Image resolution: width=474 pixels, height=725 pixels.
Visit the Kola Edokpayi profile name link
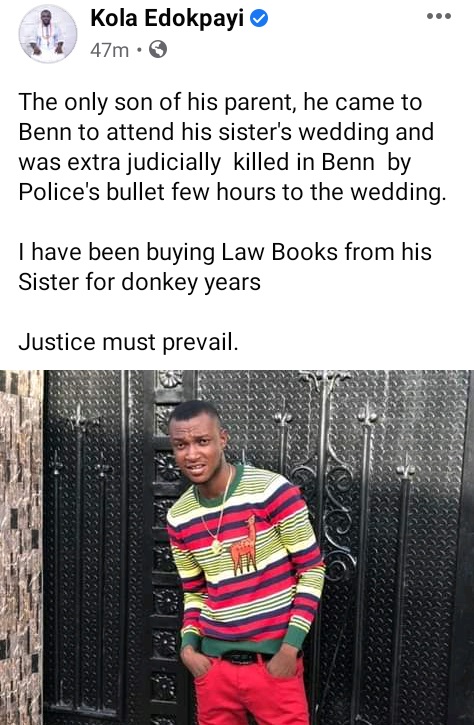(x=167, y=18)
